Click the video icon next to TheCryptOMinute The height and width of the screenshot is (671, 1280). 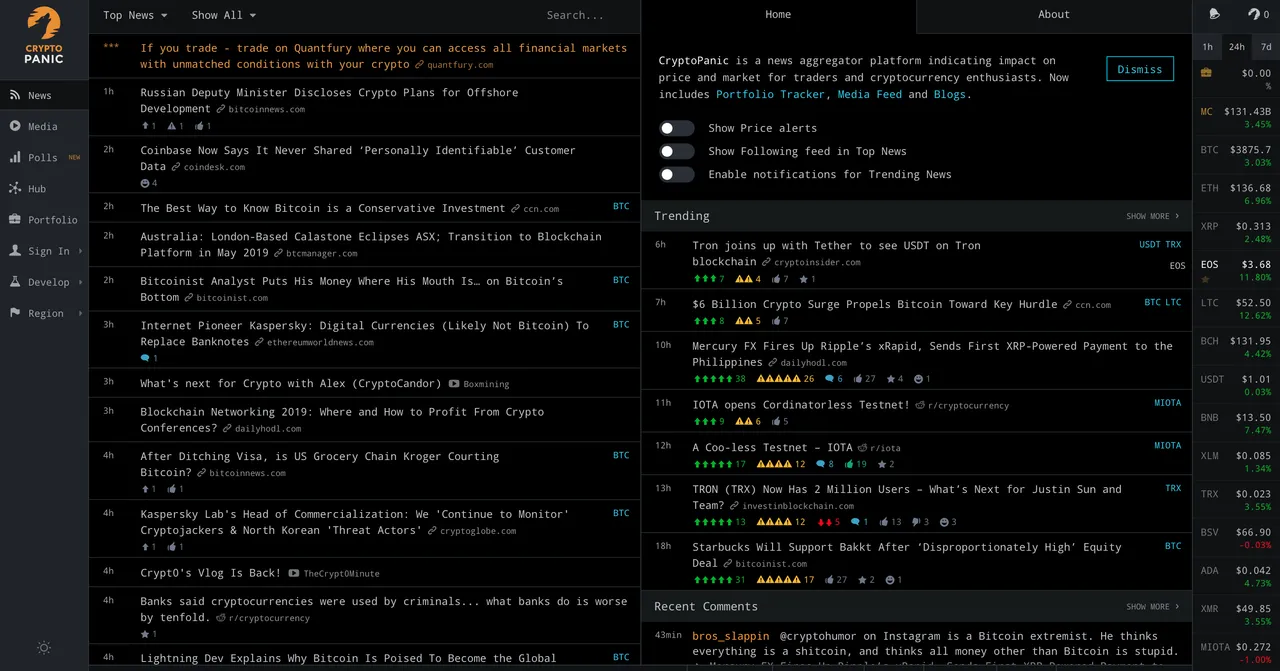coord(294,573)
